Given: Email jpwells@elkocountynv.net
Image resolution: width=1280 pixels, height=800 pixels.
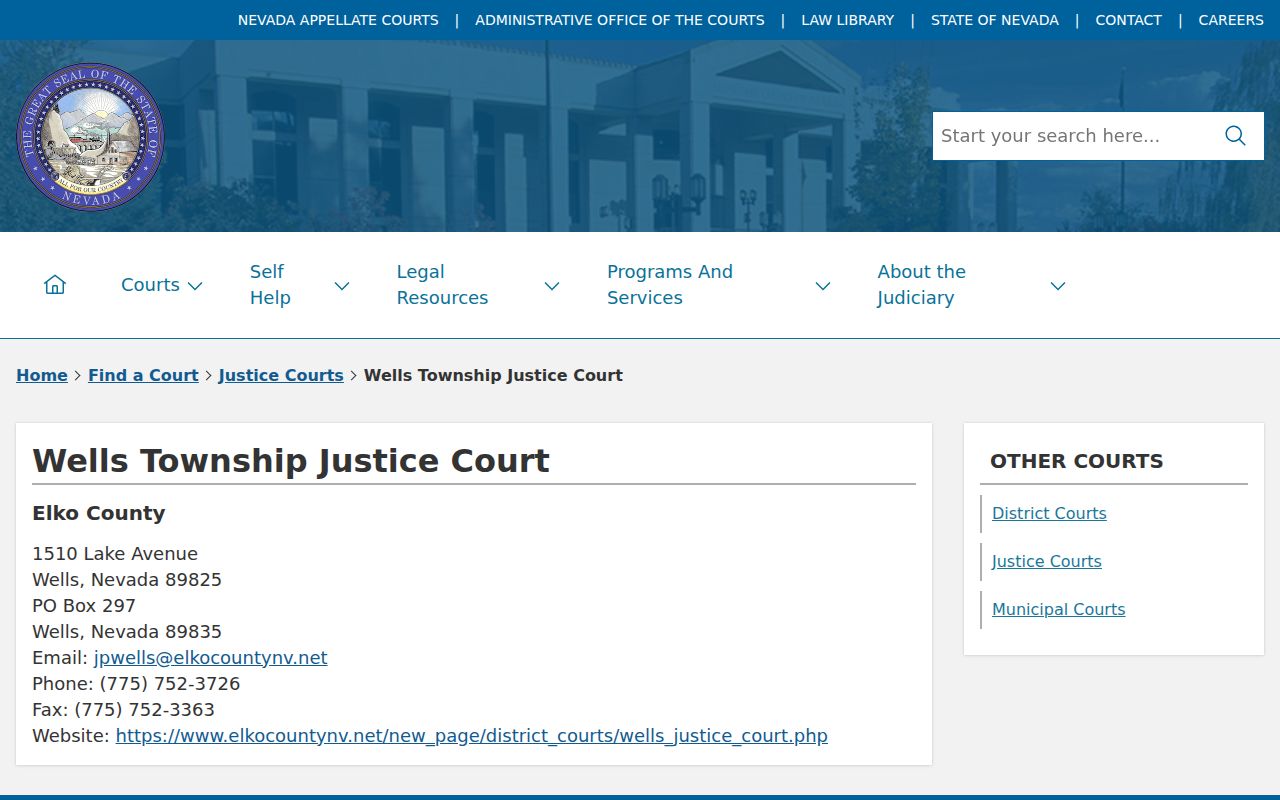Looking at the screenshot, I should coord(211,658).
